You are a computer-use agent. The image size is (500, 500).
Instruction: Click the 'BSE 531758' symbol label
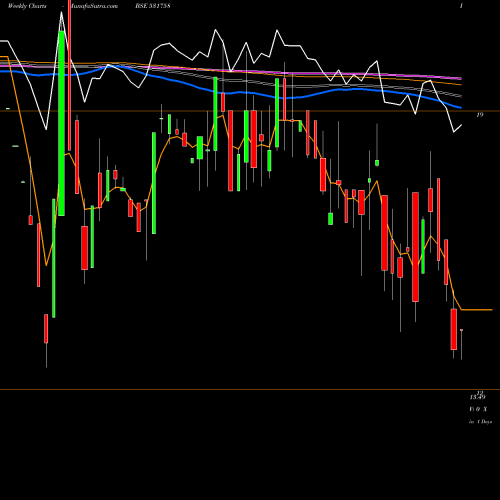tap(153, 6)
